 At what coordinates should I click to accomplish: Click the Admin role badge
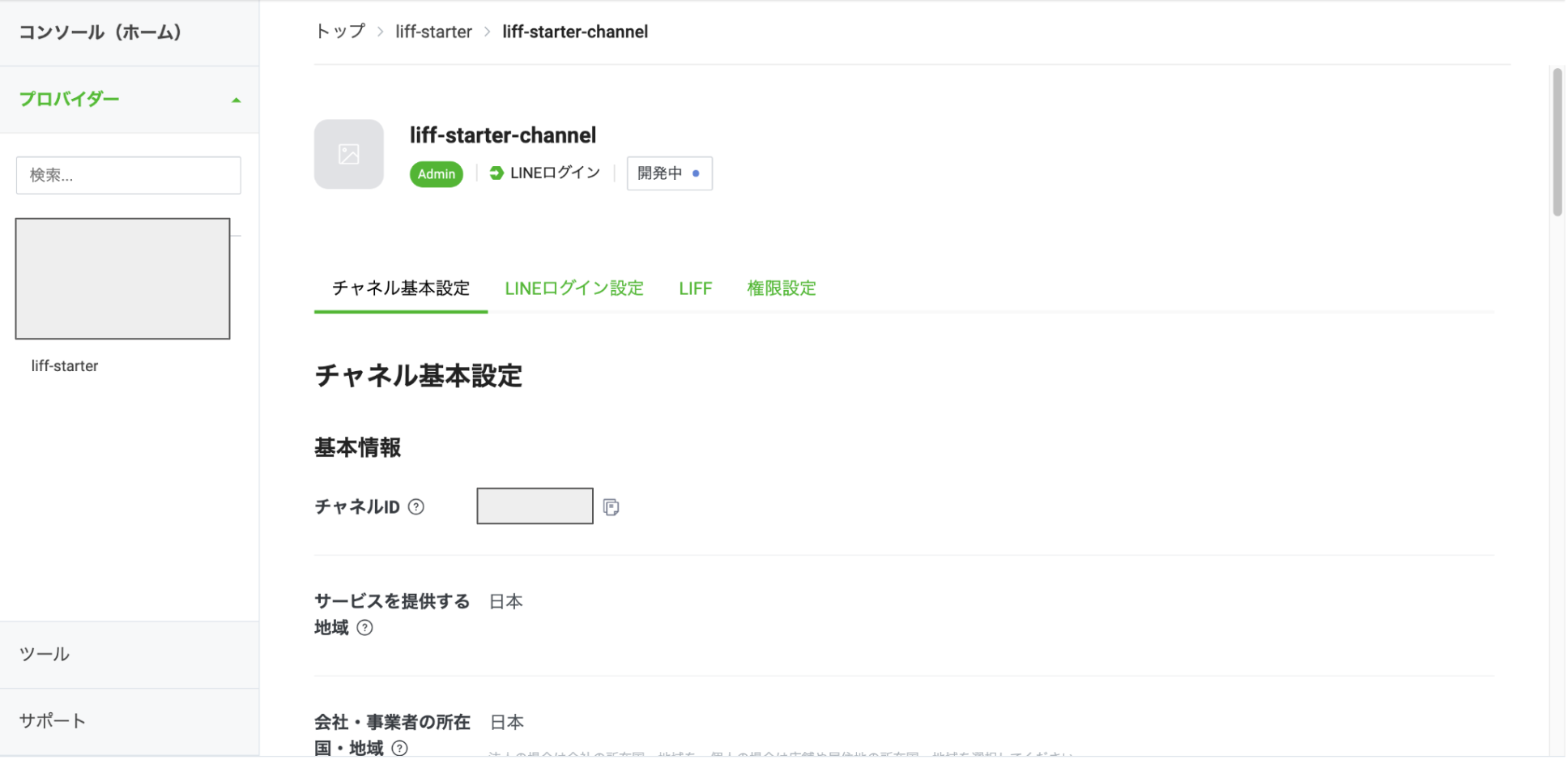pos(436,173)
